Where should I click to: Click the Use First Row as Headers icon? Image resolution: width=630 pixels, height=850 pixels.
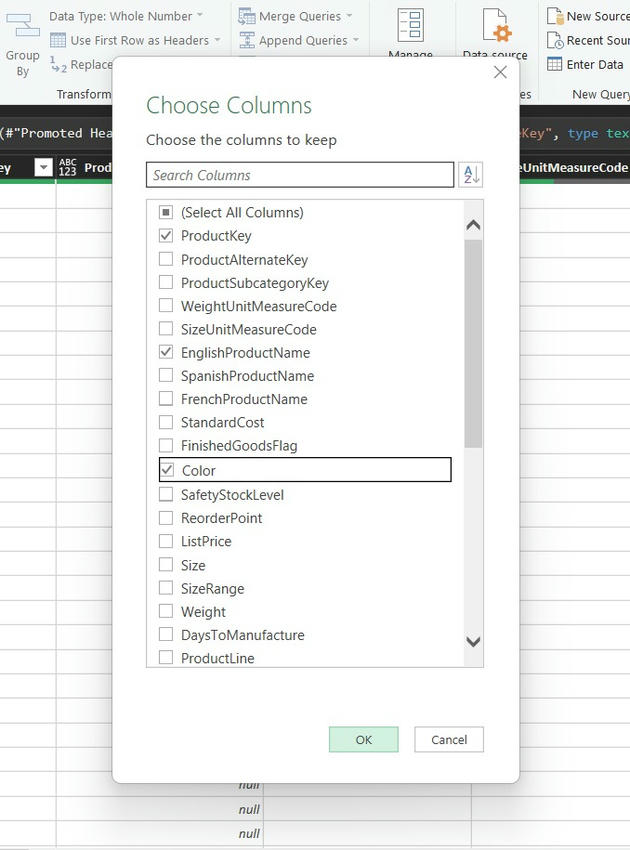tap(58, 40)
